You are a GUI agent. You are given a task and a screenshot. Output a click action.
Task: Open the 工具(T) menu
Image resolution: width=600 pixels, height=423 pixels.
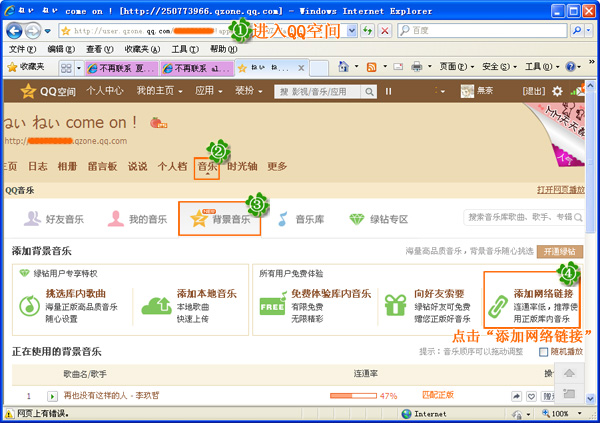(x=185, y=49)
